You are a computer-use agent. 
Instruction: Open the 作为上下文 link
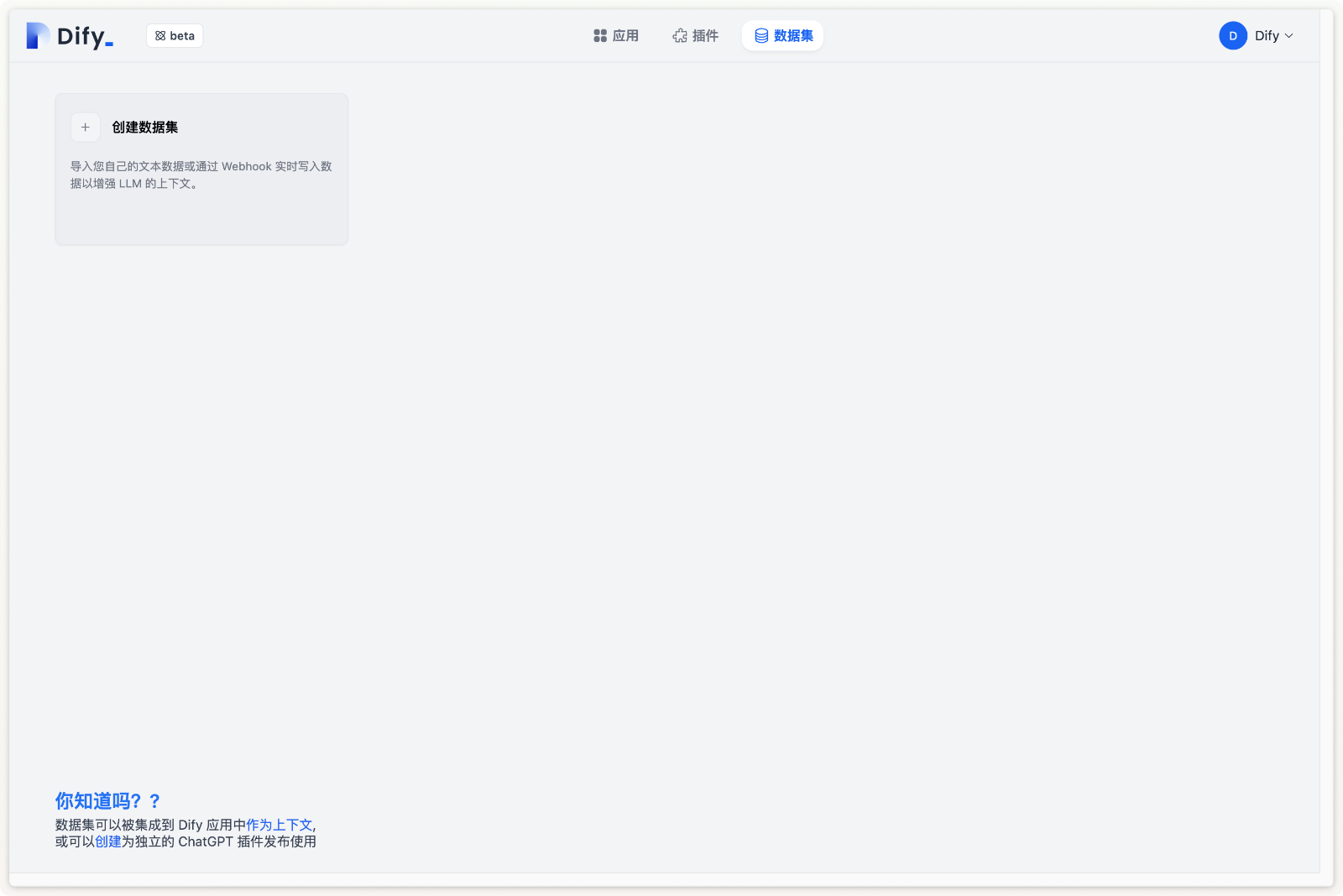(x=279, y=825)
